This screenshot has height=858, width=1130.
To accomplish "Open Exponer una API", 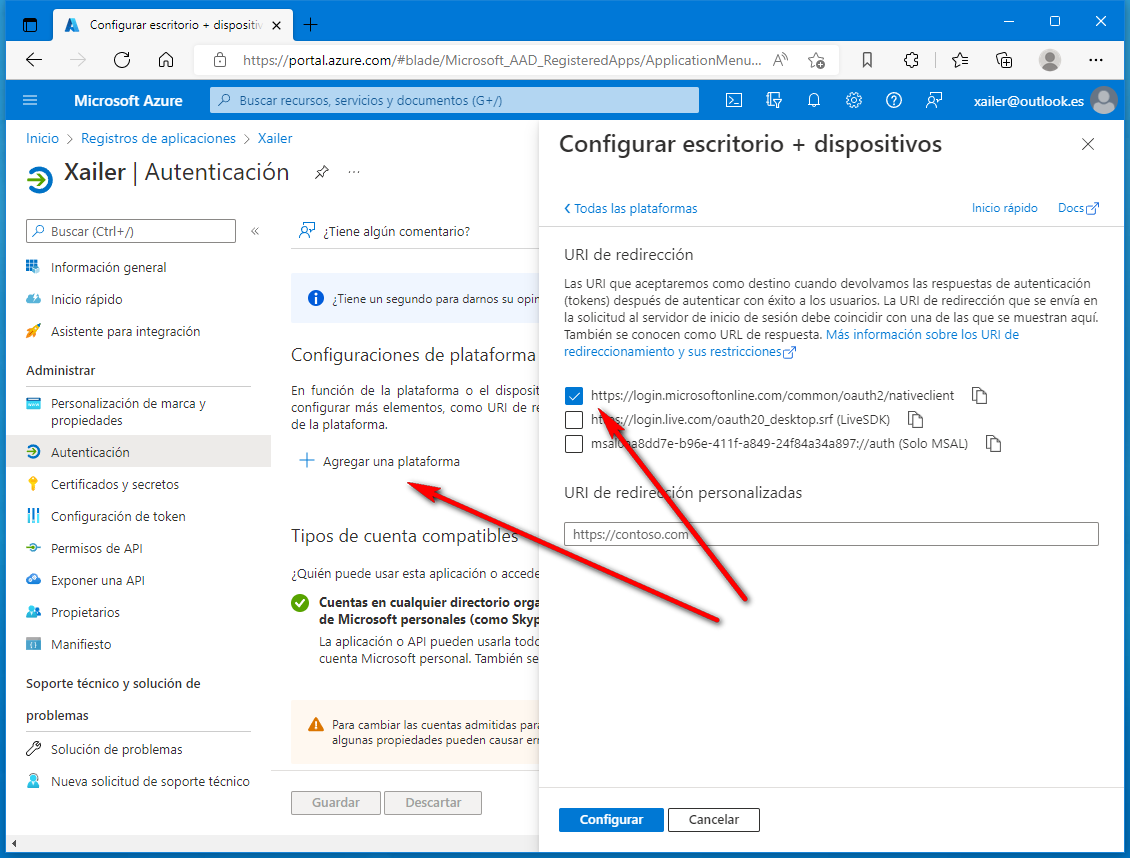I will click(97, 581).
